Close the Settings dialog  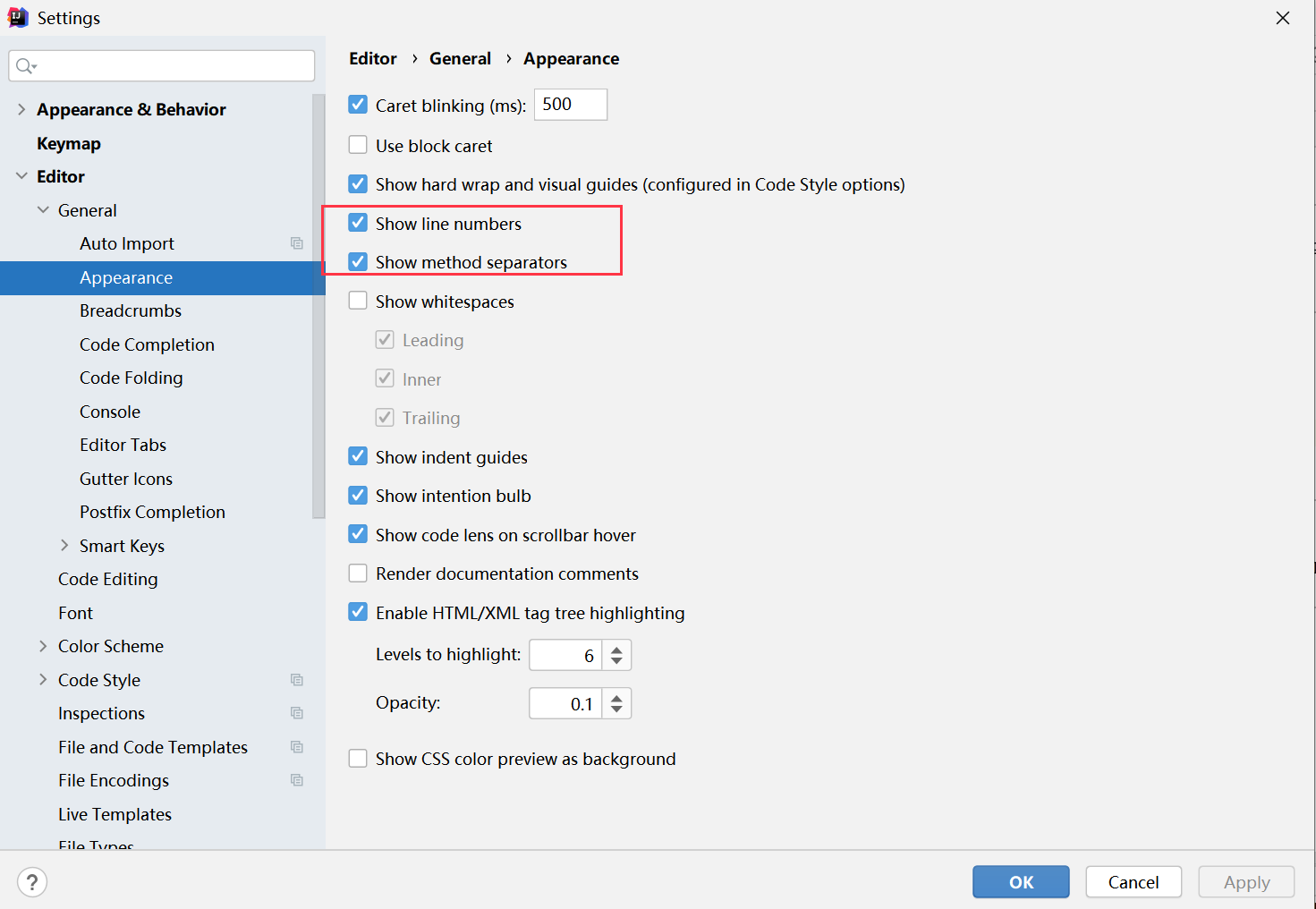1283,18
